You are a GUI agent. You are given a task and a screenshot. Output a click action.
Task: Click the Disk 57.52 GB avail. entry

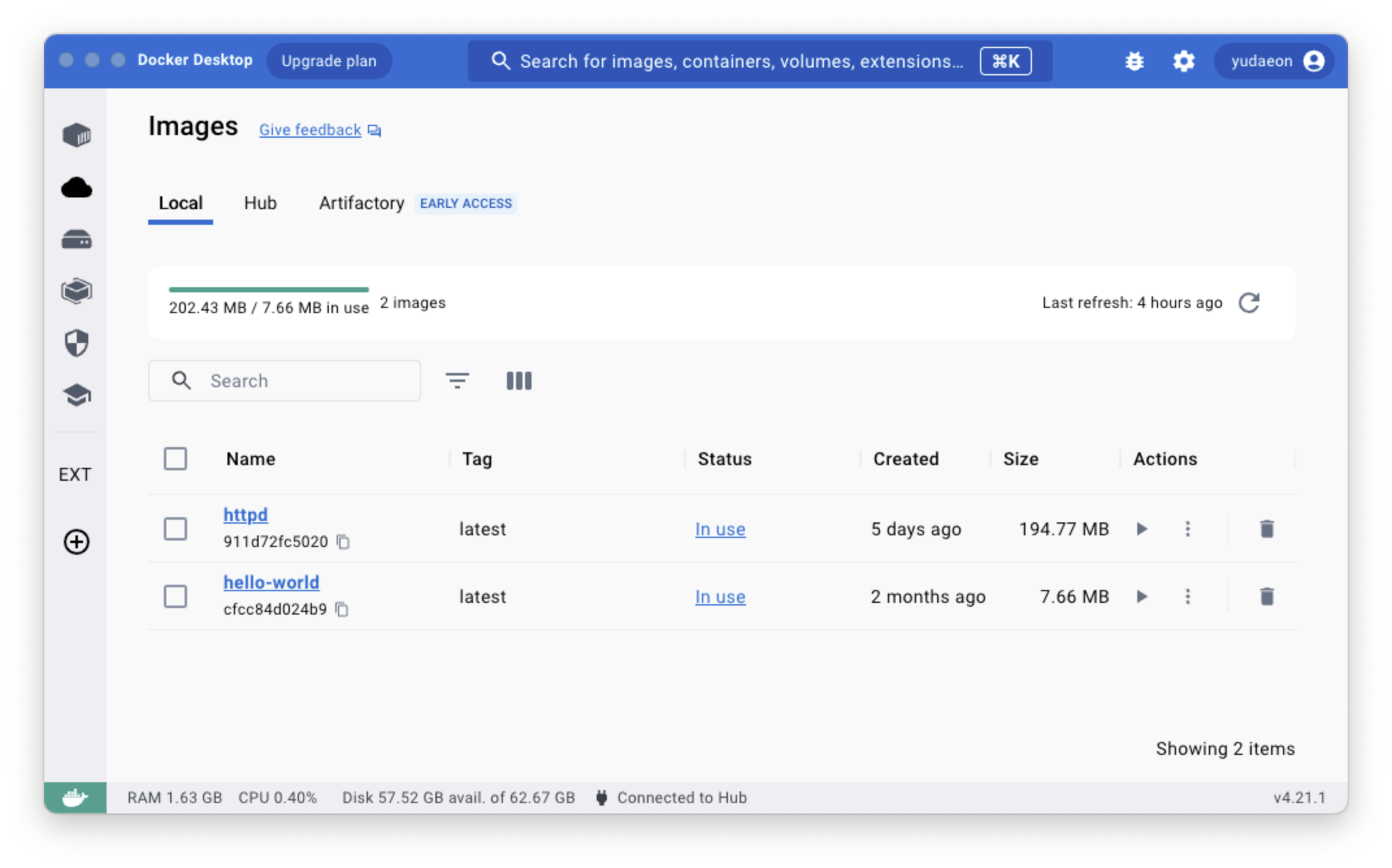(x=459, y=797)
